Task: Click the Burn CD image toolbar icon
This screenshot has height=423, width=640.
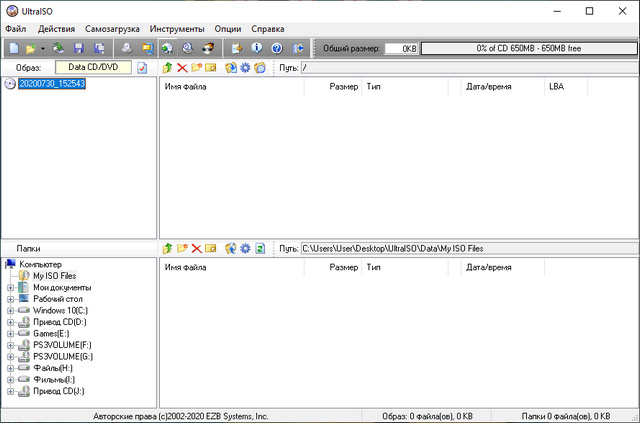Action: (208, 48)
